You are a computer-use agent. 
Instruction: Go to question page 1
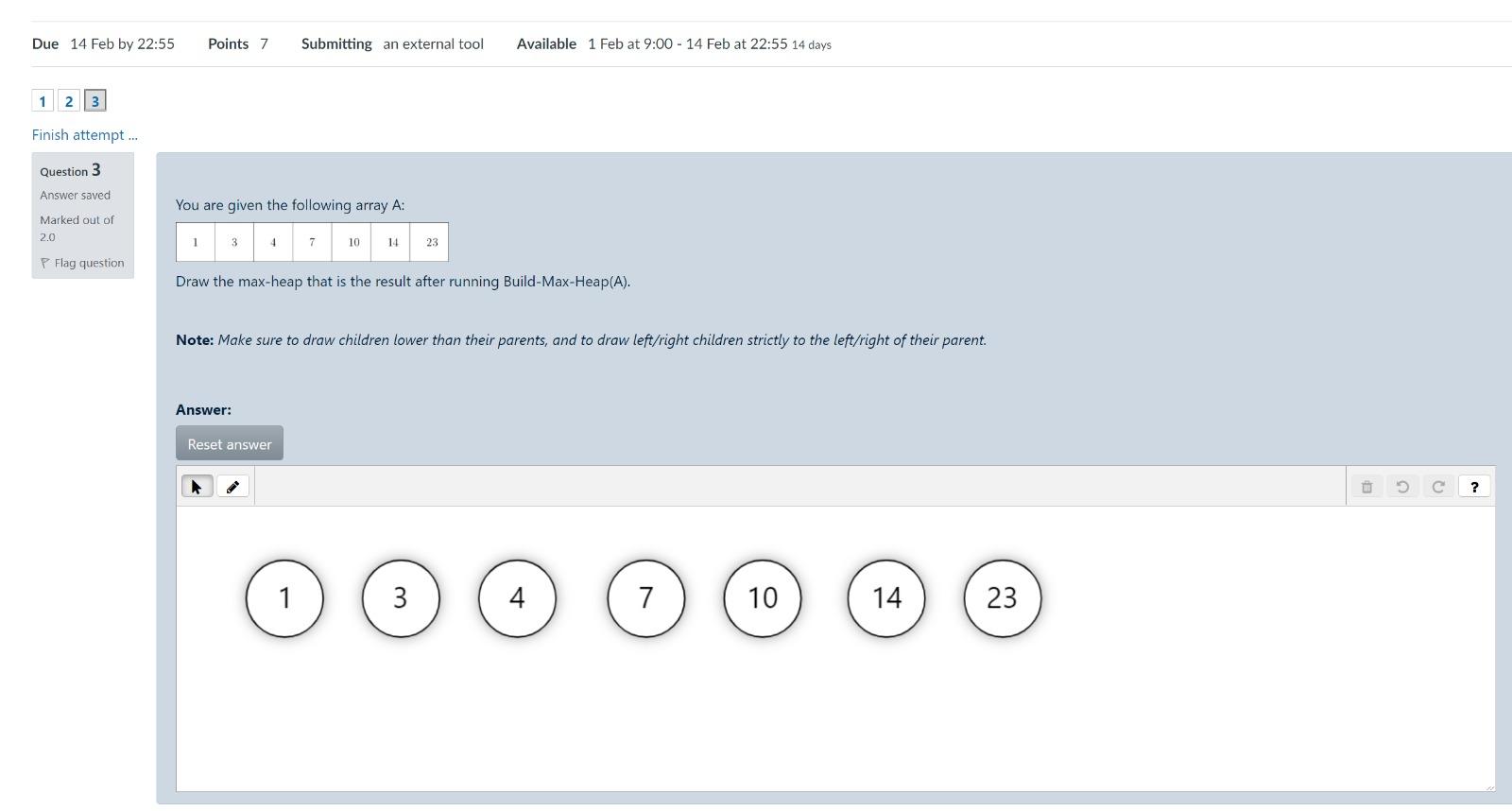(43, 101)
